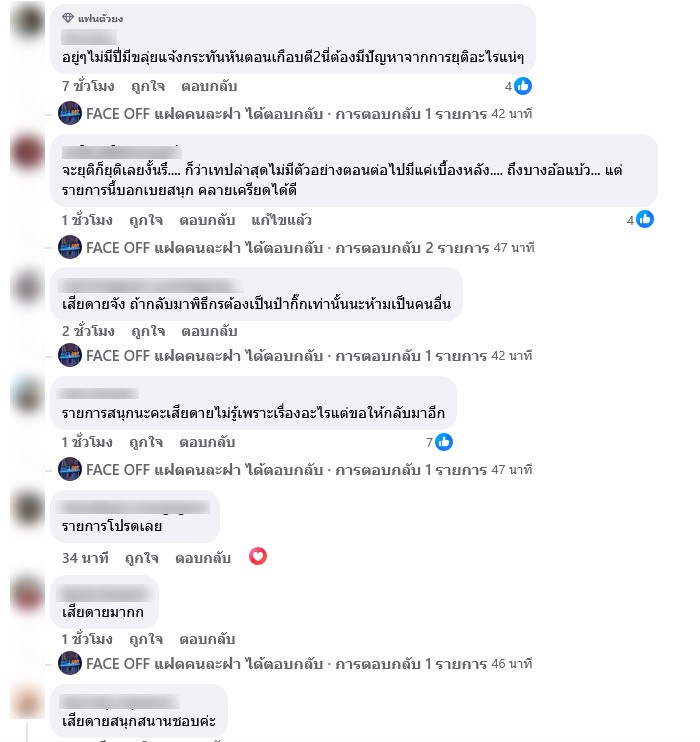Open FACE OFF reply thread under 2 ชั่วโมง comment
The height and width of the screenshot is (742, 700).
[x=309, y=355]
